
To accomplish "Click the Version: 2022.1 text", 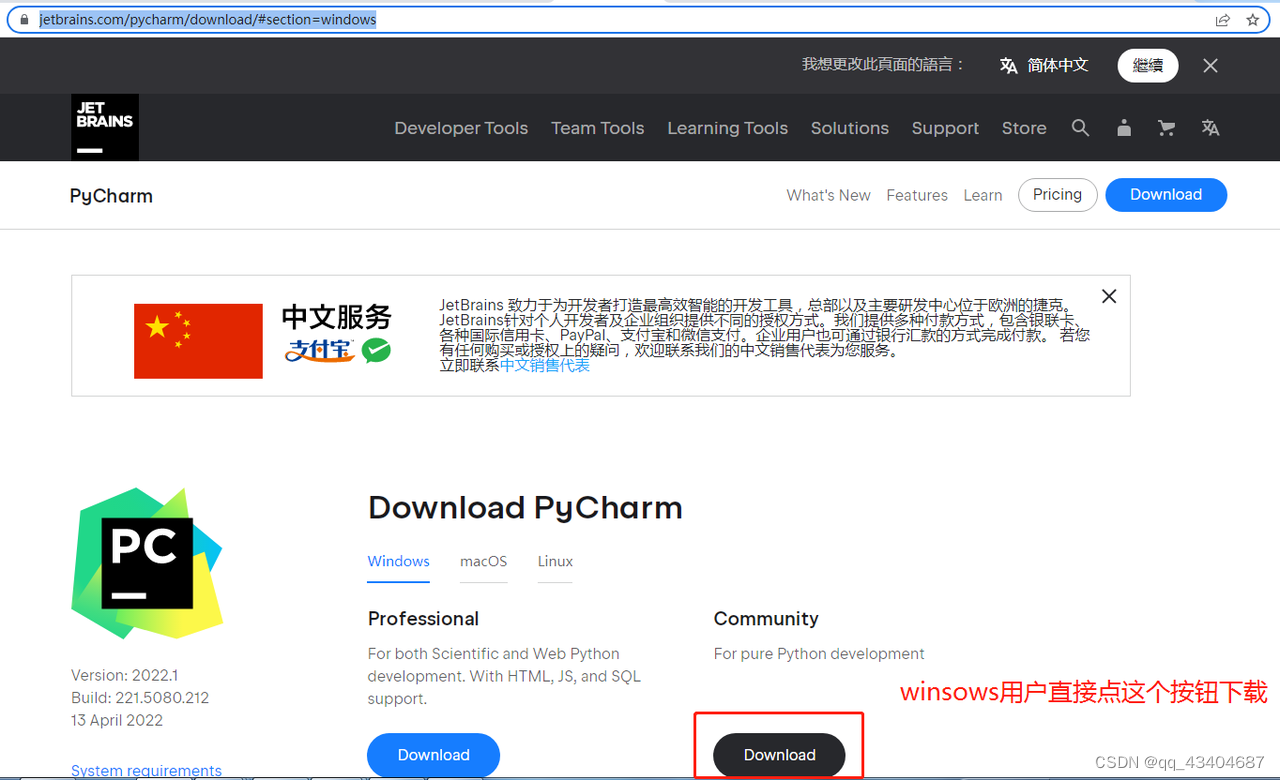I will pos(125,675).
